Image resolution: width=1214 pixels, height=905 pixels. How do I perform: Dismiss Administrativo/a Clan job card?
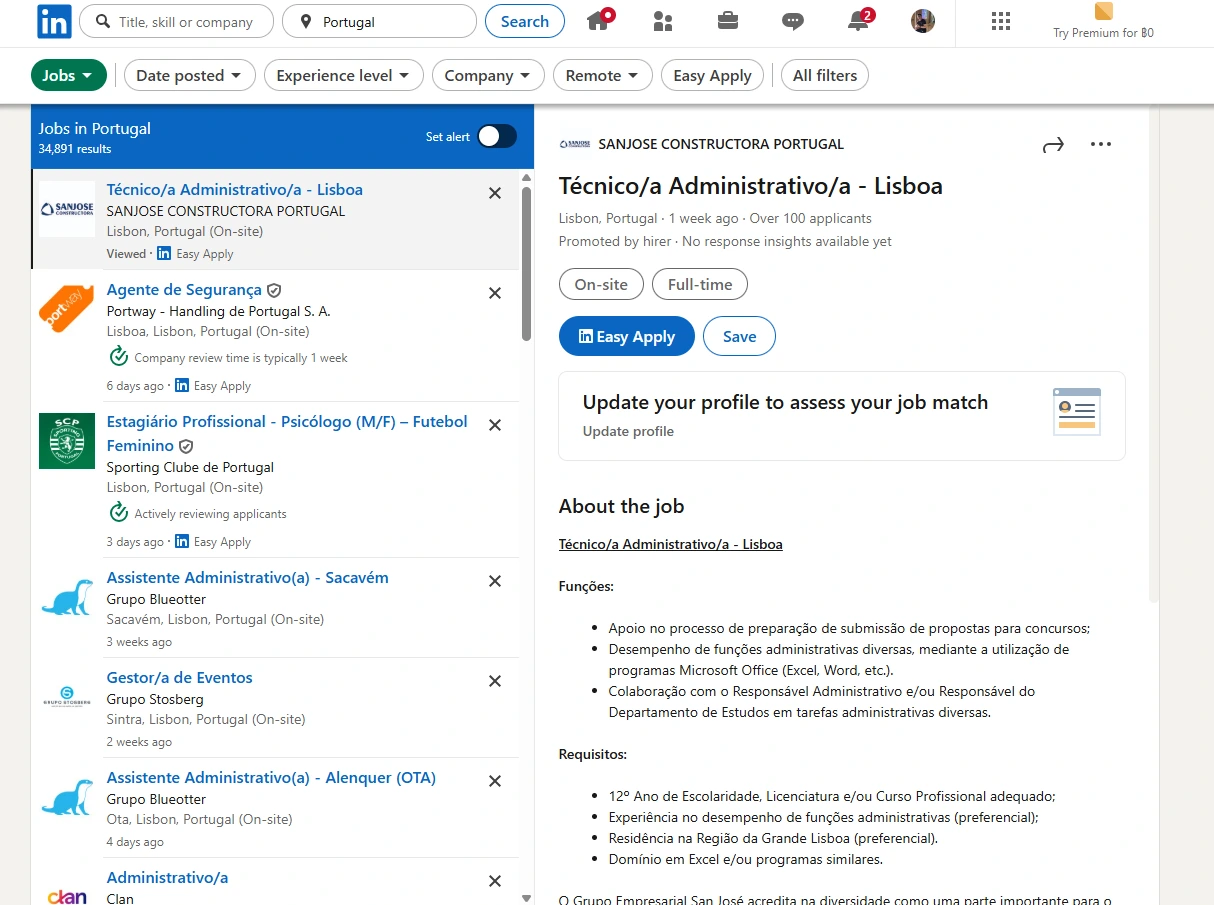(495, 881)
